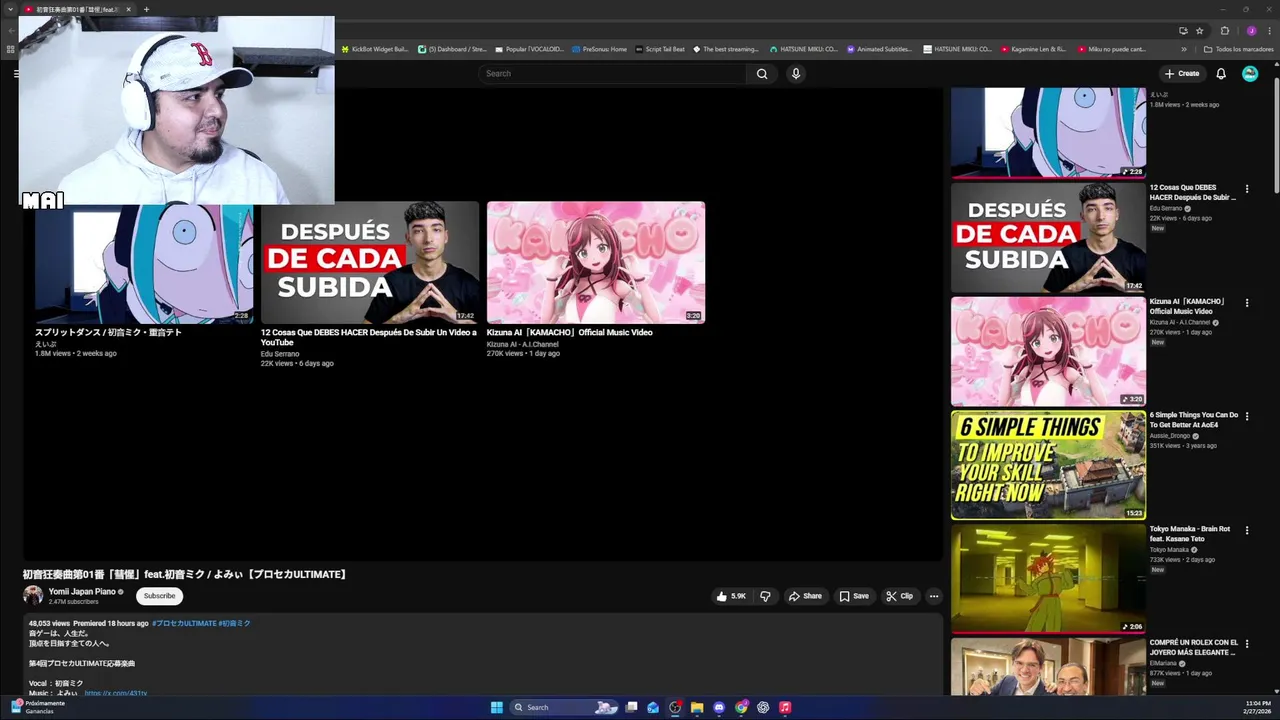The image size is (1280, 720).
Task: Open sidebar DESPUÉS DE CADA SUBIDA thumbnail
Action: pos(1048,238)
